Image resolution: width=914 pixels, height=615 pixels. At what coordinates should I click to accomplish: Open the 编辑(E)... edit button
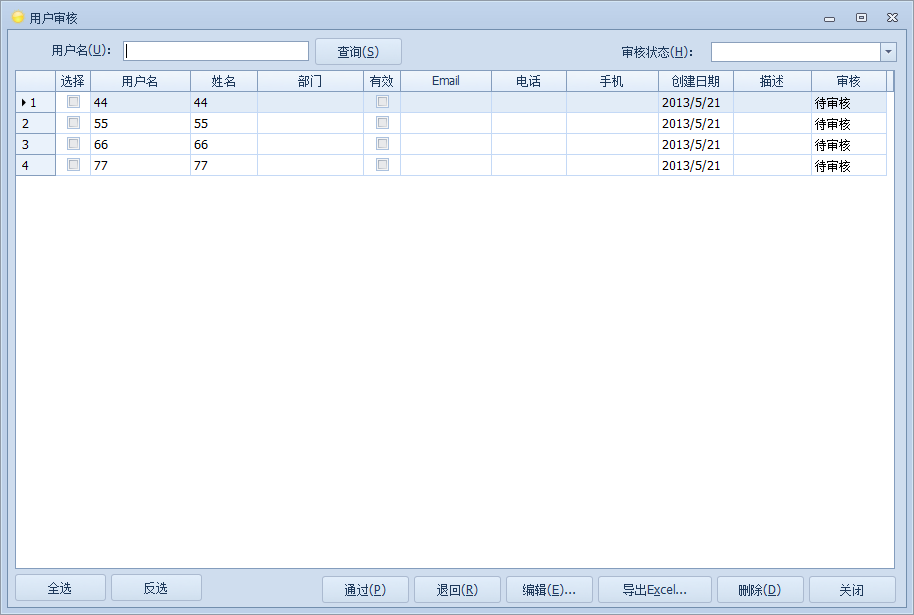[x=549, y=590]
